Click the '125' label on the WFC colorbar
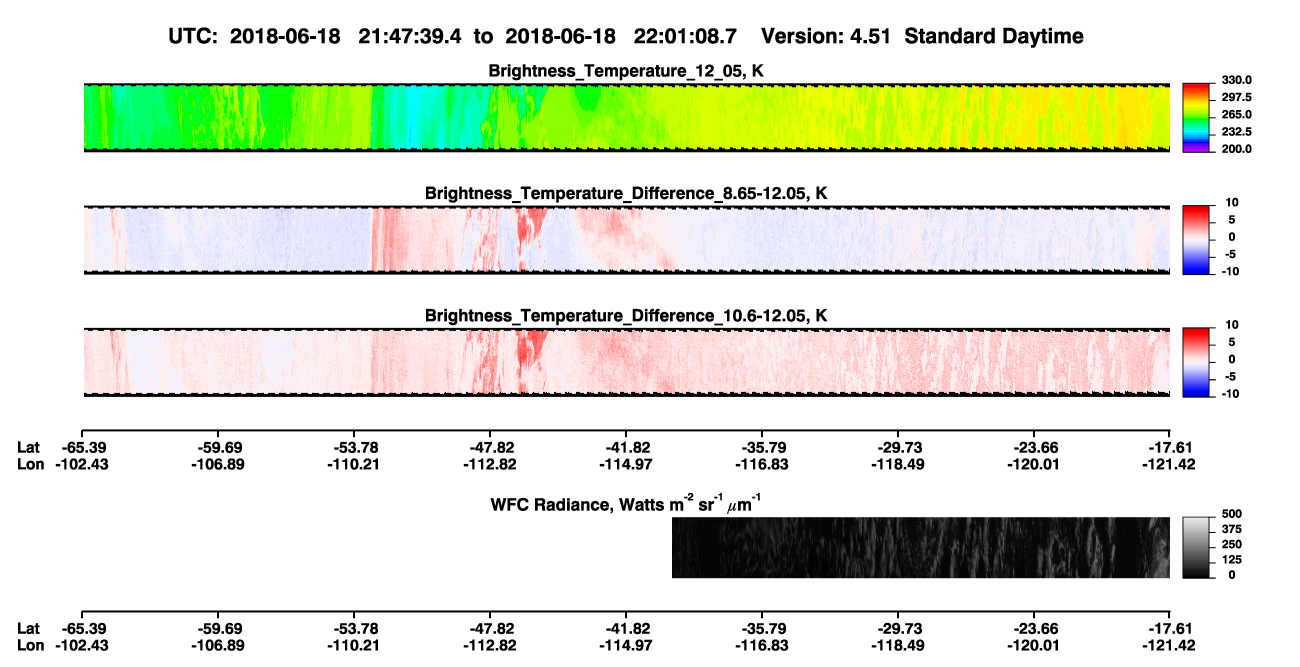 (x=1234, y=559)
